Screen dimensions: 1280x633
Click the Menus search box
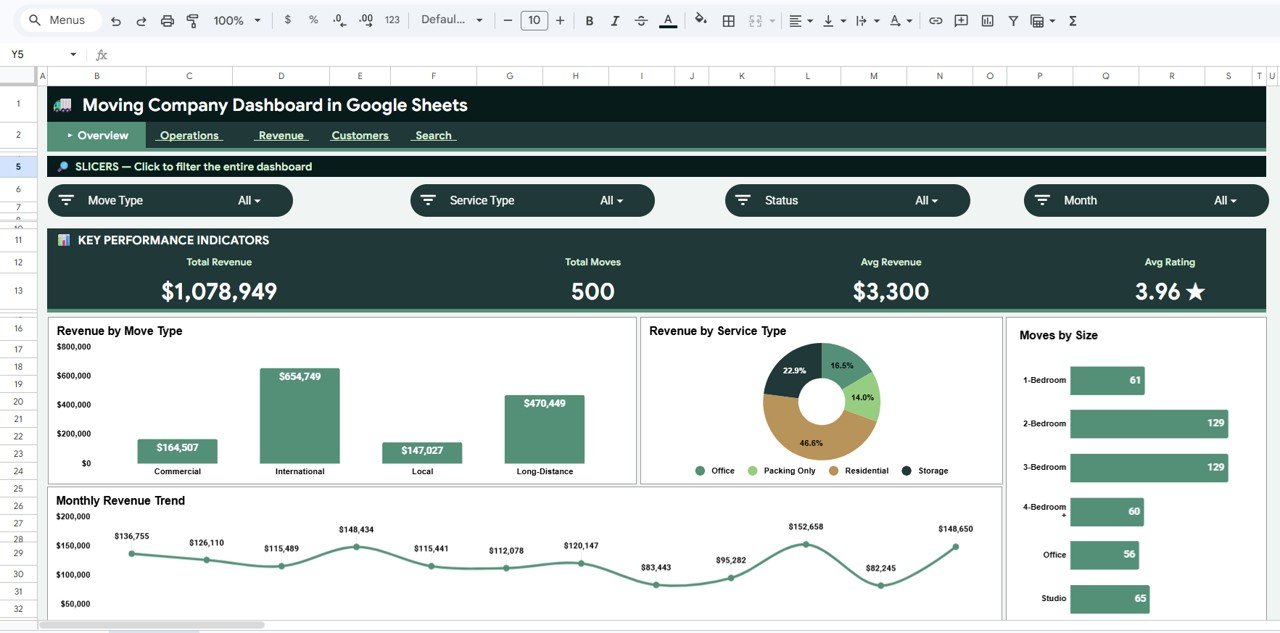tap(60, 20)
